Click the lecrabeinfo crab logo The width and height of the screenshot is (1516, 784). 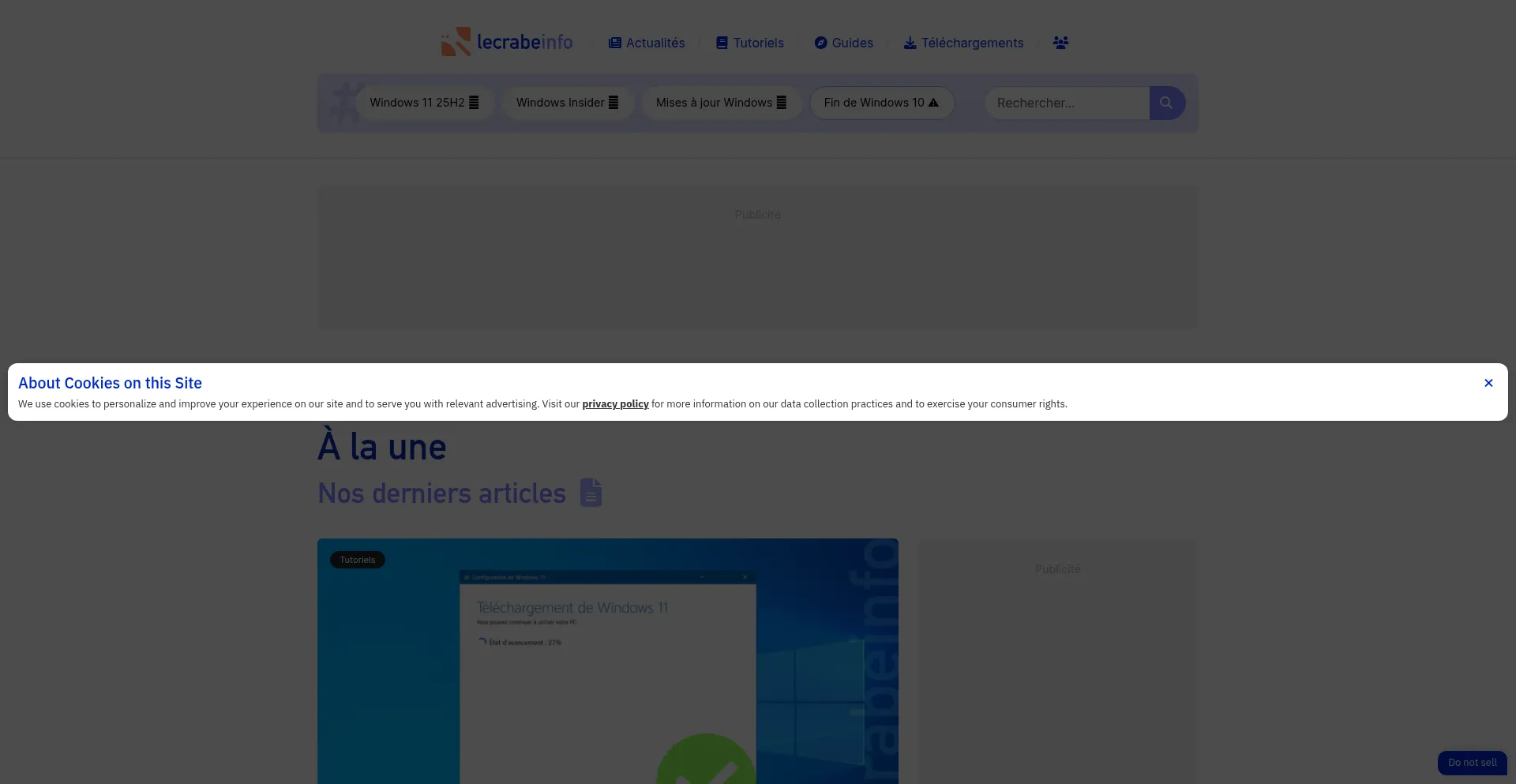pos(456,42)
